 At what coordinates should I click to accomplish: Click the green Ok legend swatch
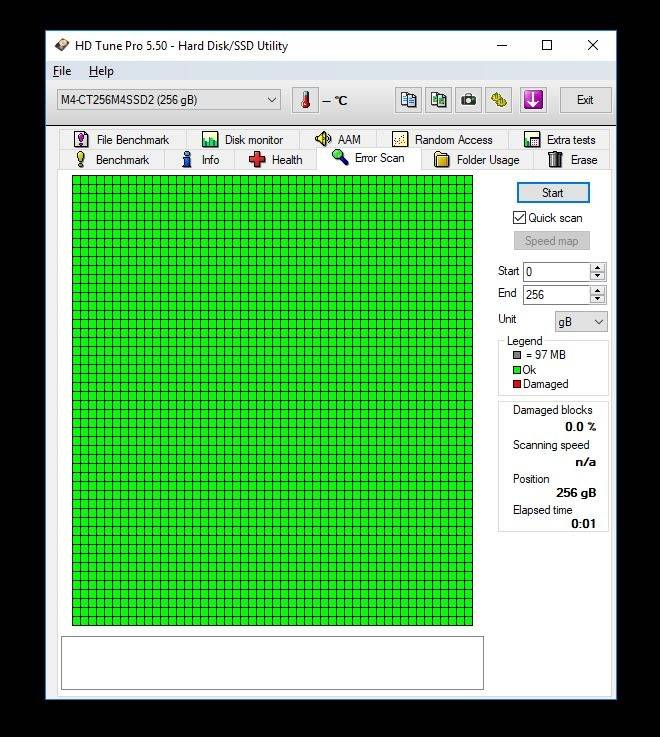pos(517,370)
